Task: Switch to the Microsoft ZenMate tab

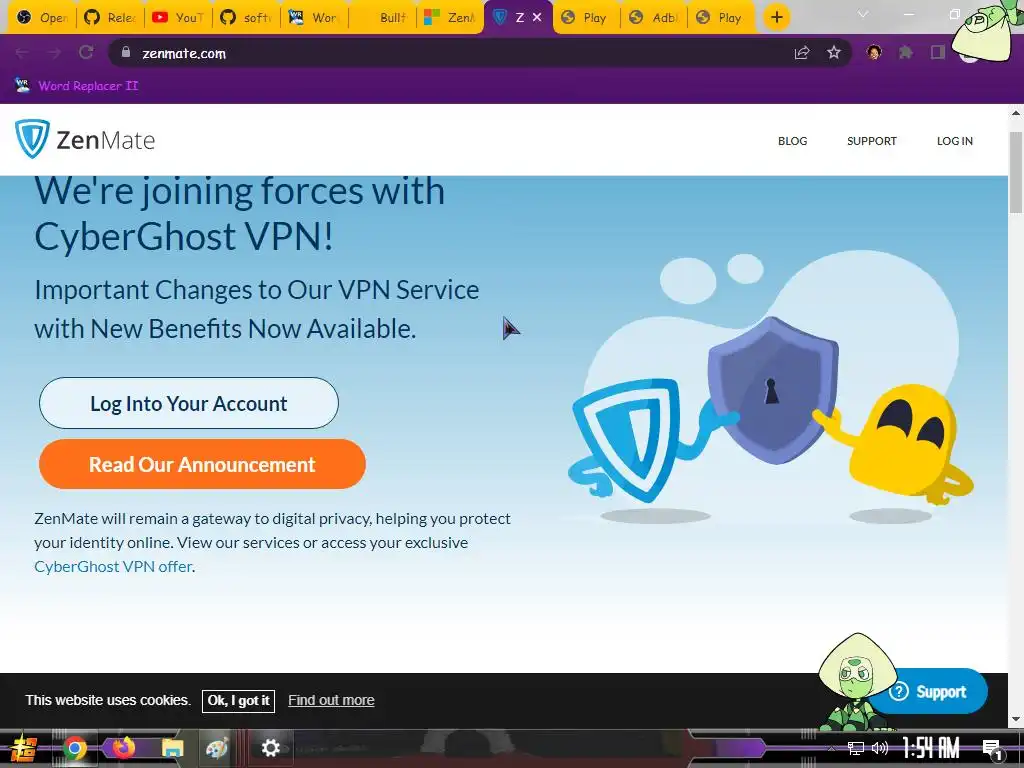Action: click(x=449, y=18)
